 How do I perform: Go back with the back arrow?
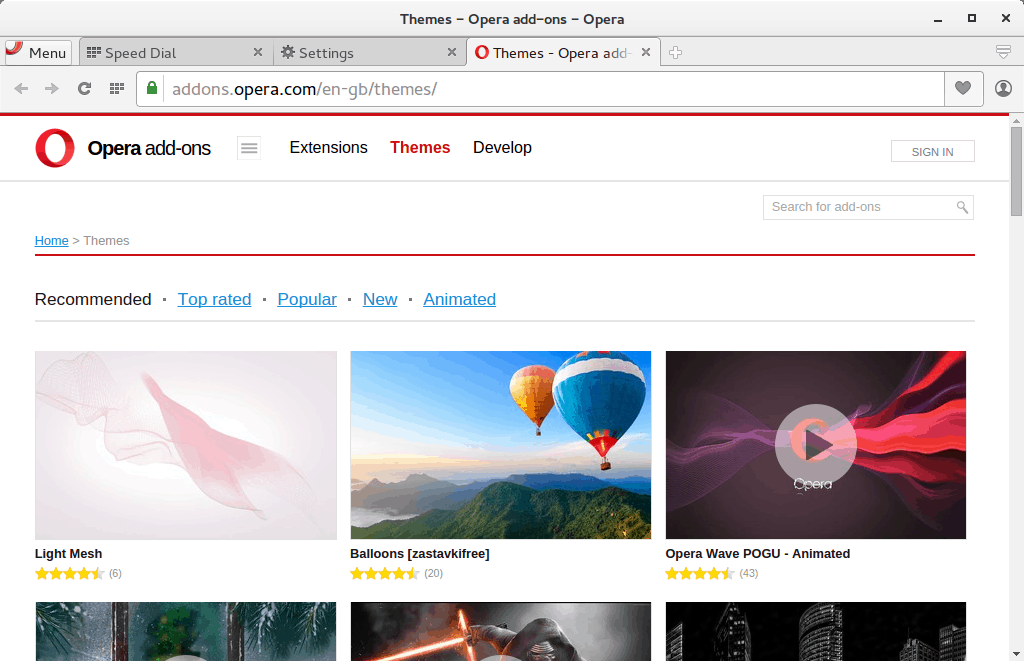tap(21, 88)
